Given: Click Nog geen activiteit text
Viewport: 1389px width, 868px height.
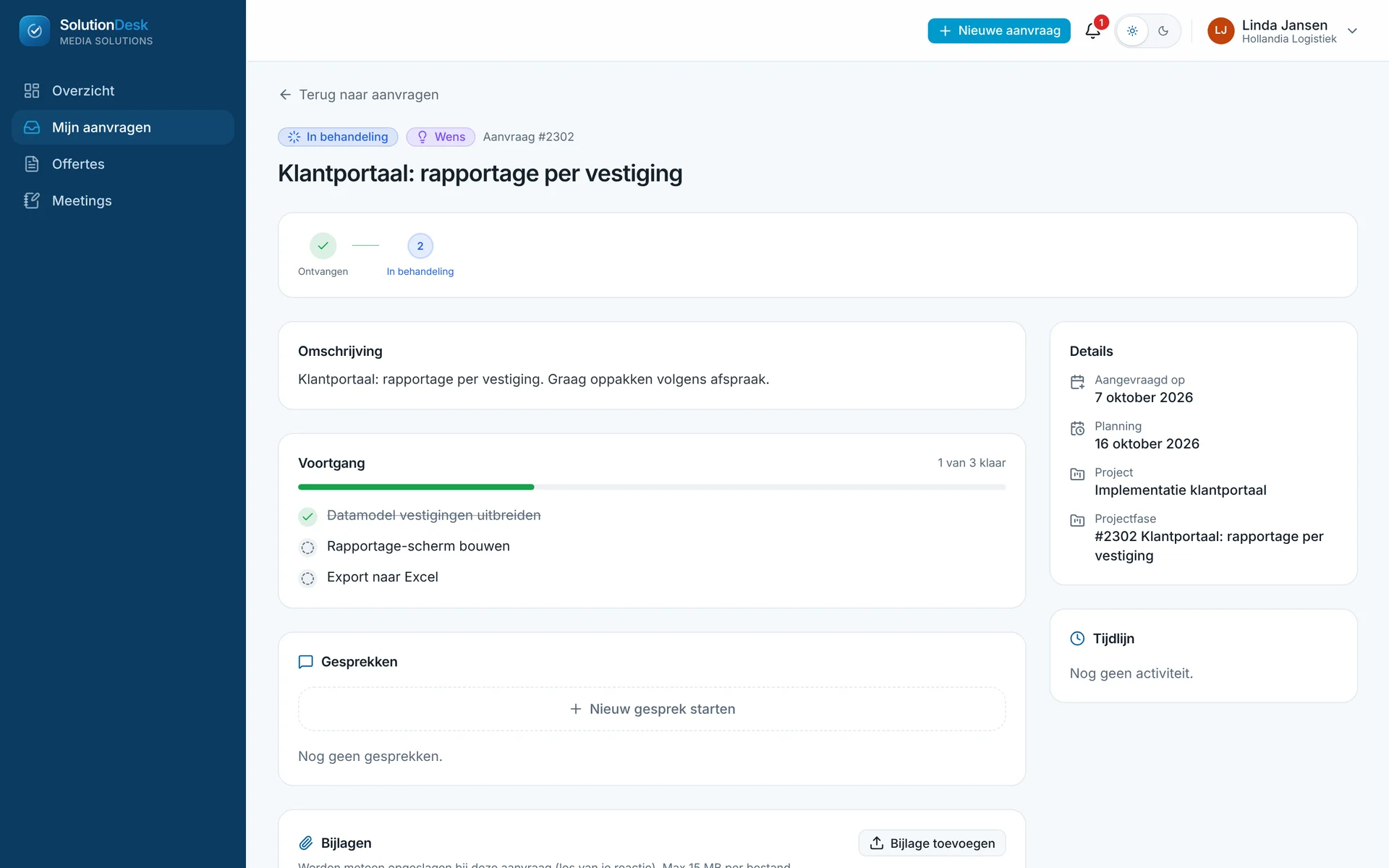Looking at the screenshot, I should [1131, 673].
